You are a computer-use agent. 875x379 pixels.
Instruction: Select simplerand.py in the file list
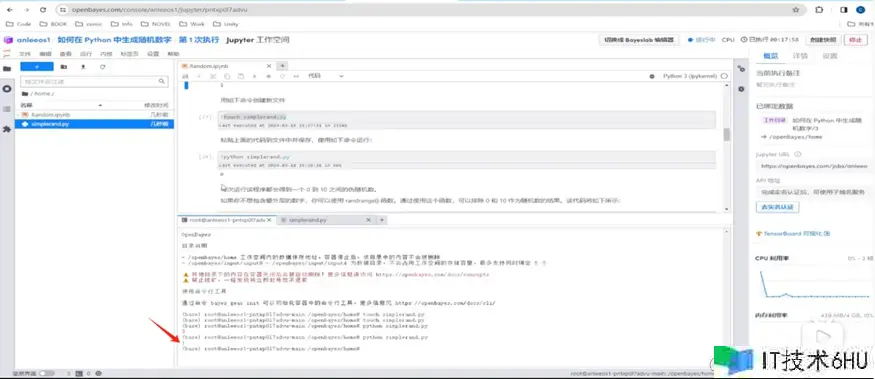(95, 124)
